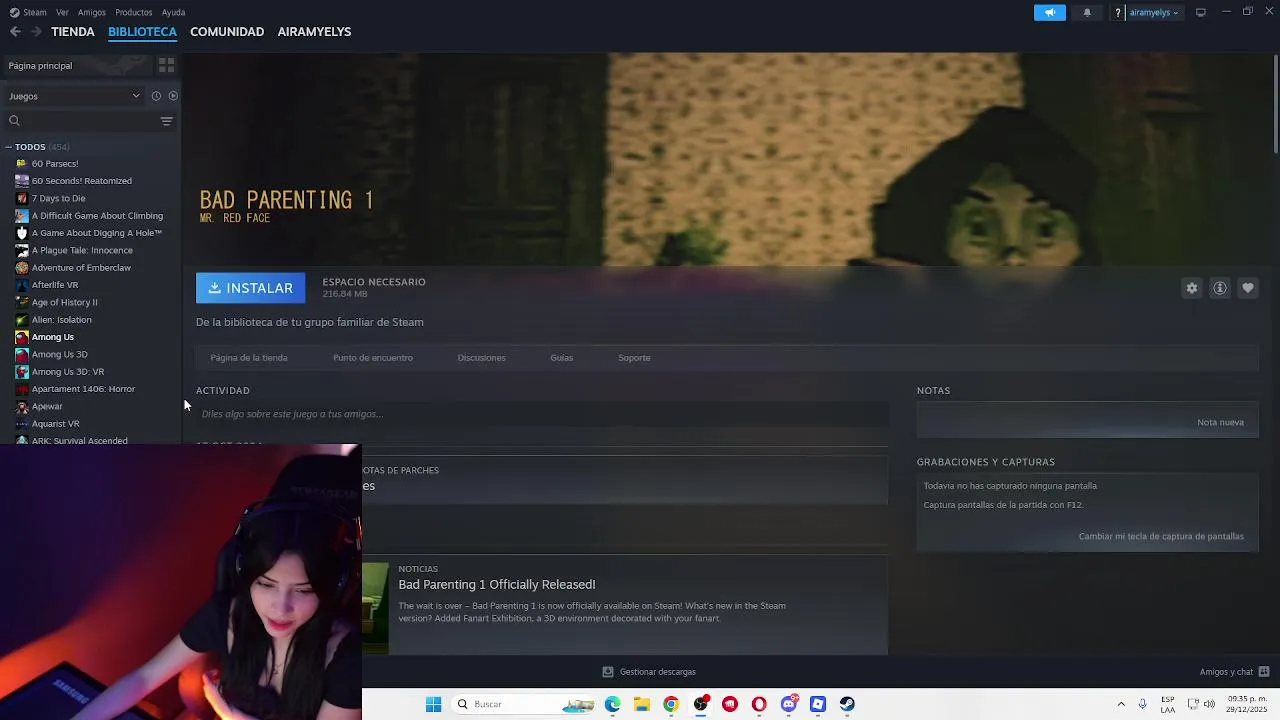Click the activity comment input field
Viewport: 1280px width, 720px height.
(542, 414)
